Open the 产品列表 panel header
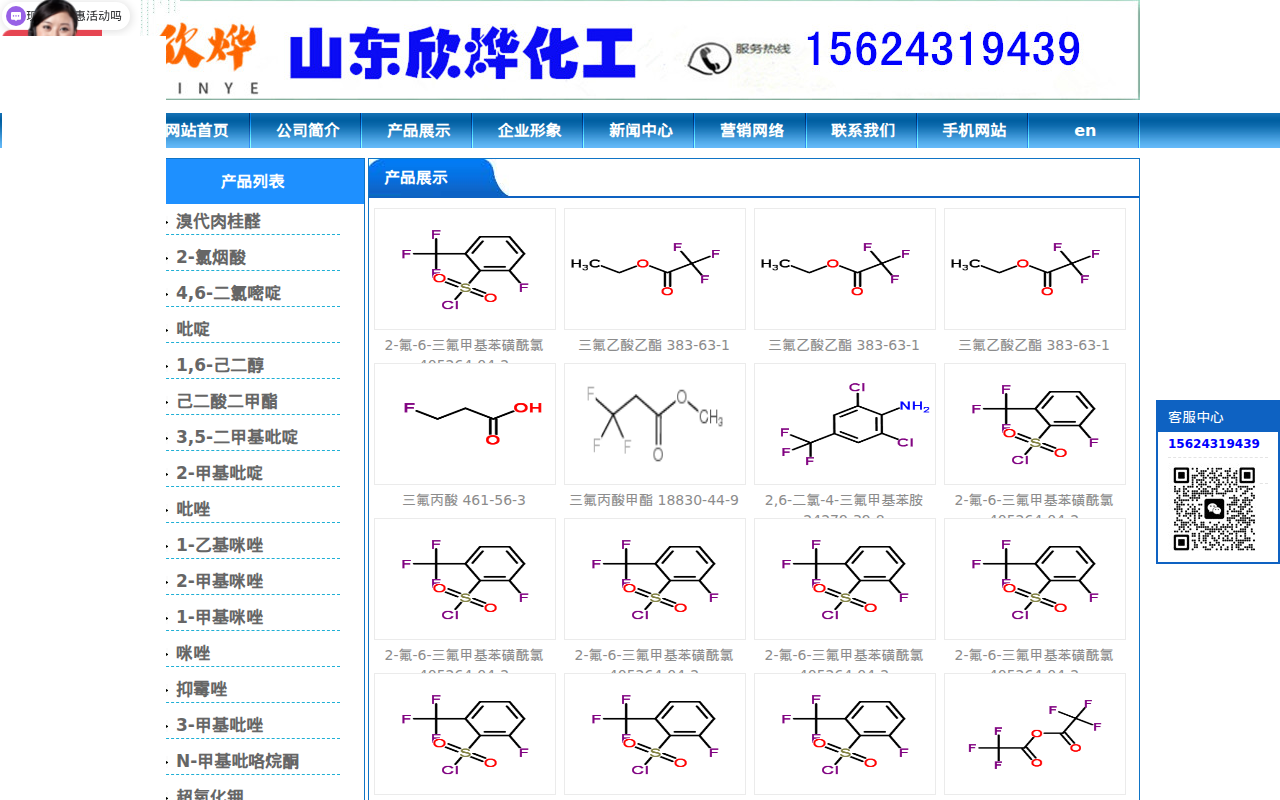This screenshot has height=800, width=1280. click(253, 180)
